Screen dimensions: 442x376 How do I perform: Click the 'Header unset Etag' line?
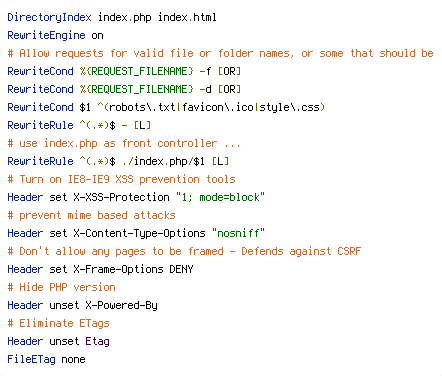(58, 341)
